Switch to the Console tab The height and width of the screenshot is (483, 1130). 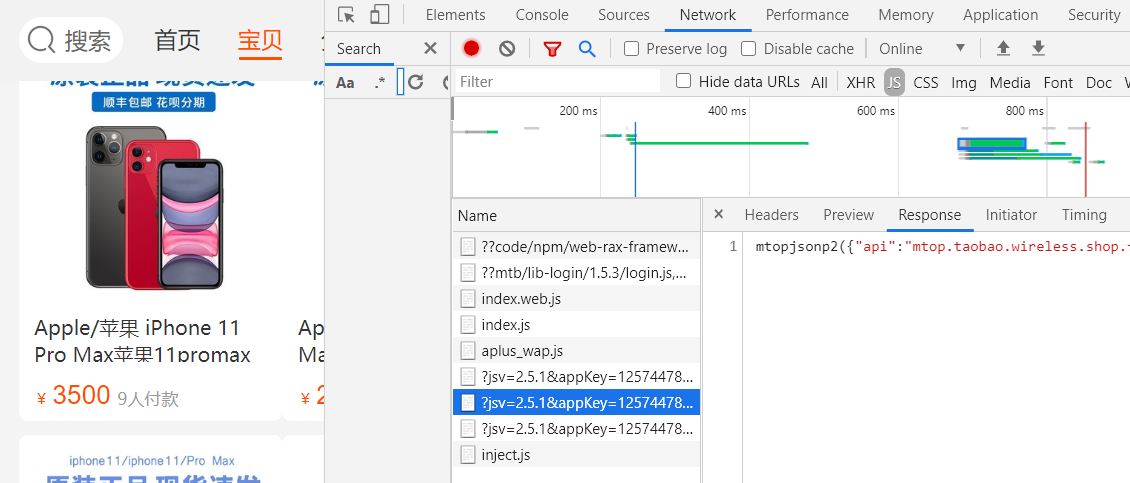coord(542,15)
